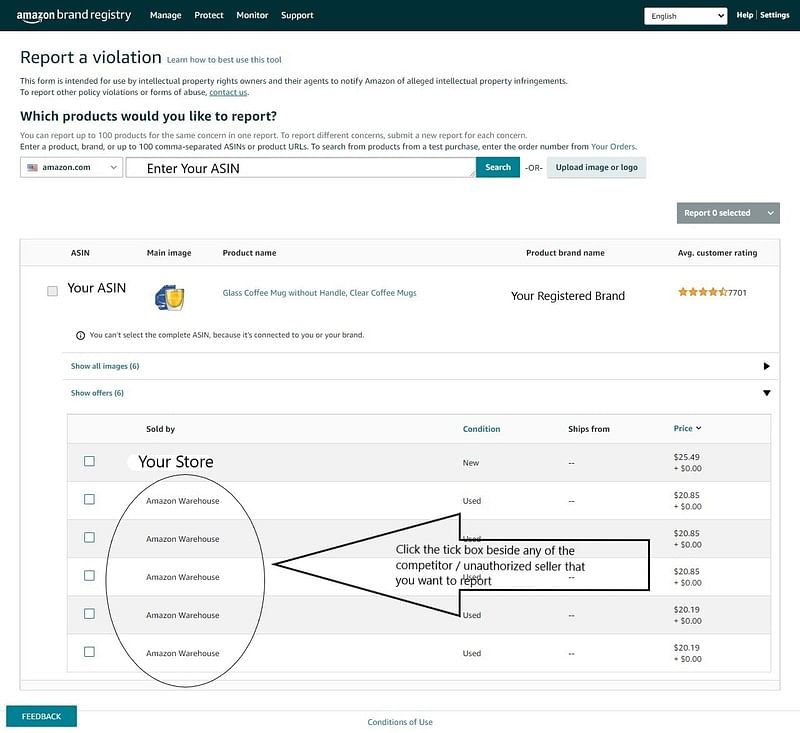The image size is (800, 733).
Task: Open the Help link in header
Action: point(744,15)
